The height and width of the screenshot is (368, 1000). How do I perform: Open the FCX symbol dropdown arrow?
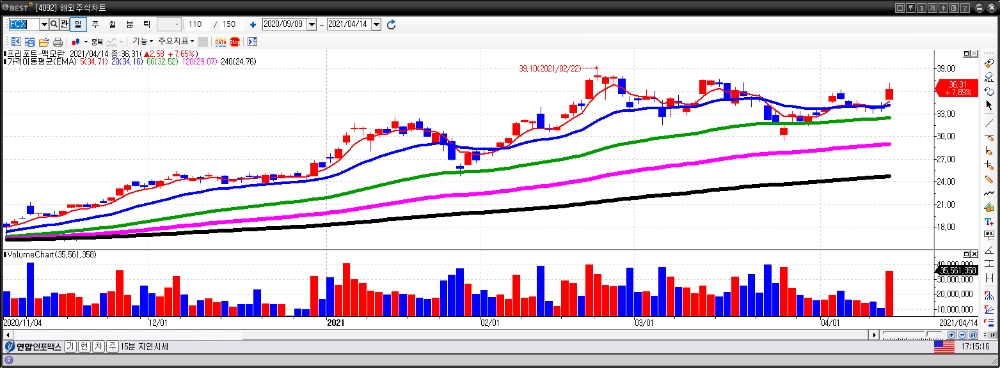point(44,24)
